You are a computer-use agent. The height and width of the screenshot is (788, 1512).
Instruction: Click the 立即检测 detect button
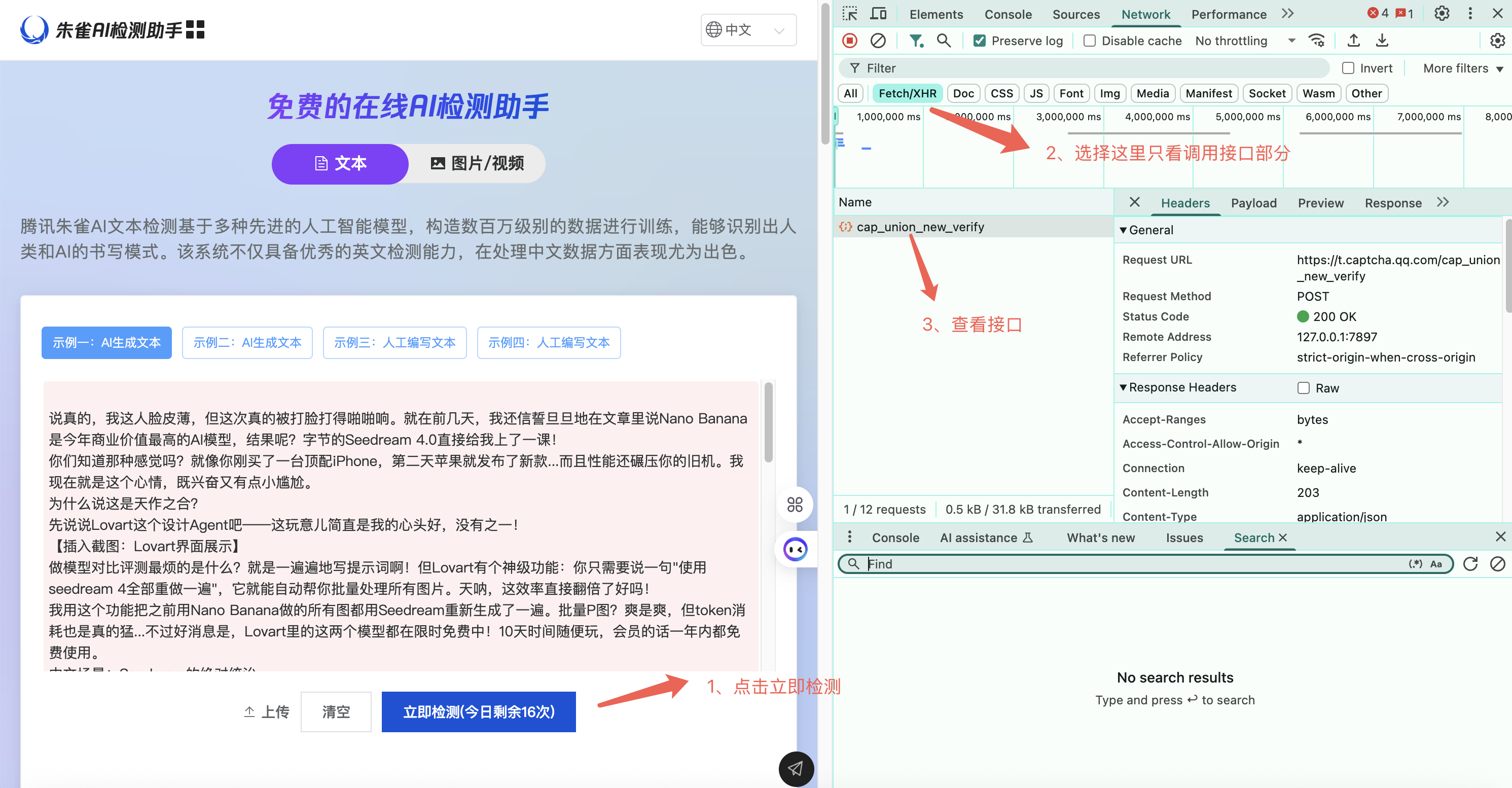coord(478,711)
